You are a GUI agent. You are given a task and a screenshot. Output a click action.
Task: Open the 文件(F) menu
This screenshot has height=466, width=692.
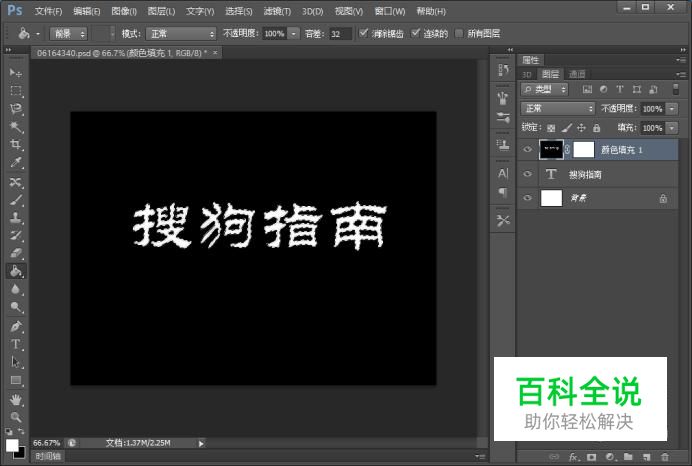coord(48,11)
